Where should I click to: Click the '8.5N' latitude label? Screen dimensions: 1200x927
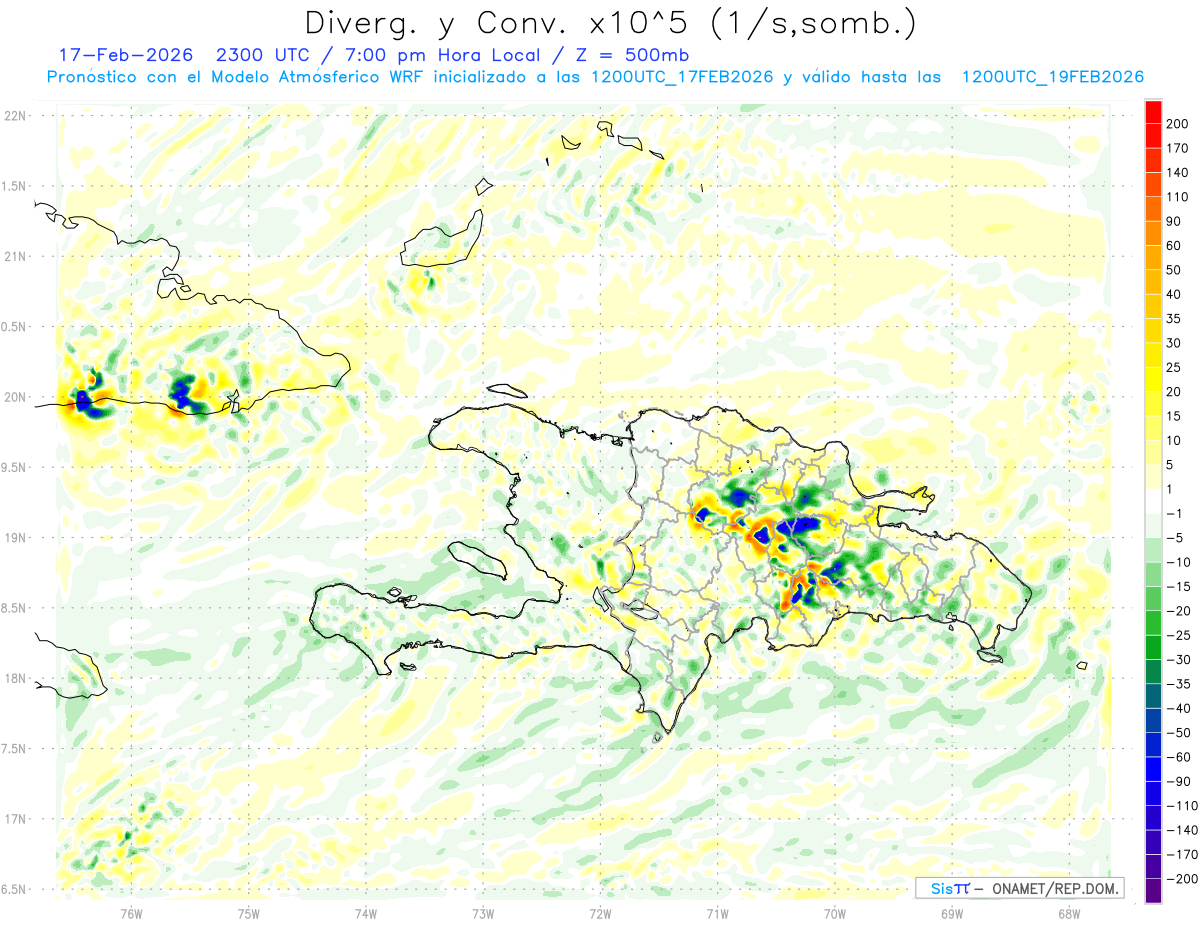[x=14, y=608]
